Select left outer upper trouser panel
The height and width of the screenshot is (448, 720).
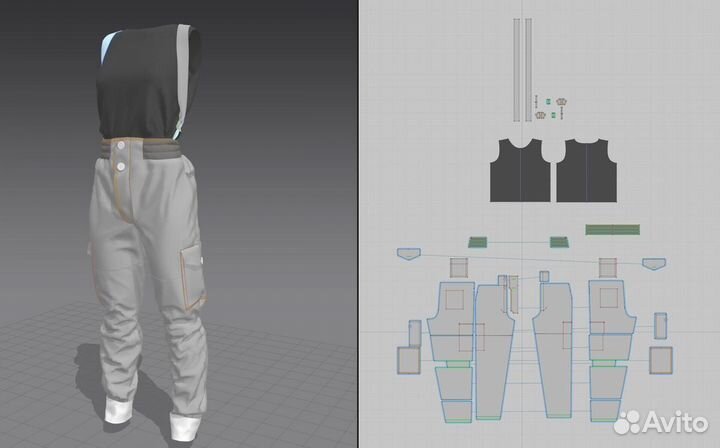coord(451,308)
